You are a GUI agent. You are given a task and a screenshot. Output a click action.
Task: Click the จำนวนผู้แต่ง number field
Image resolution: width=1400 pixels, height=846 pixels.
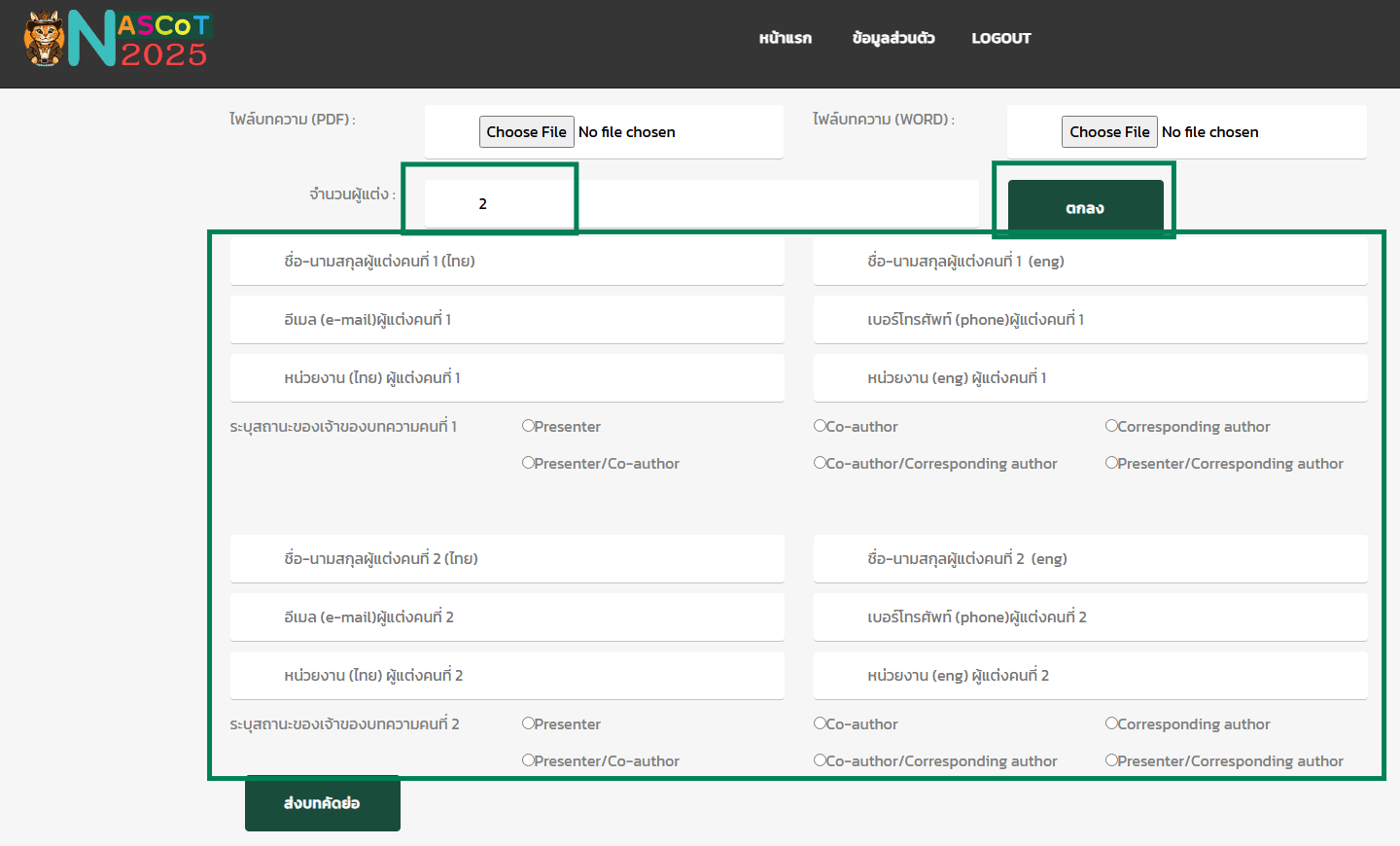701,203
